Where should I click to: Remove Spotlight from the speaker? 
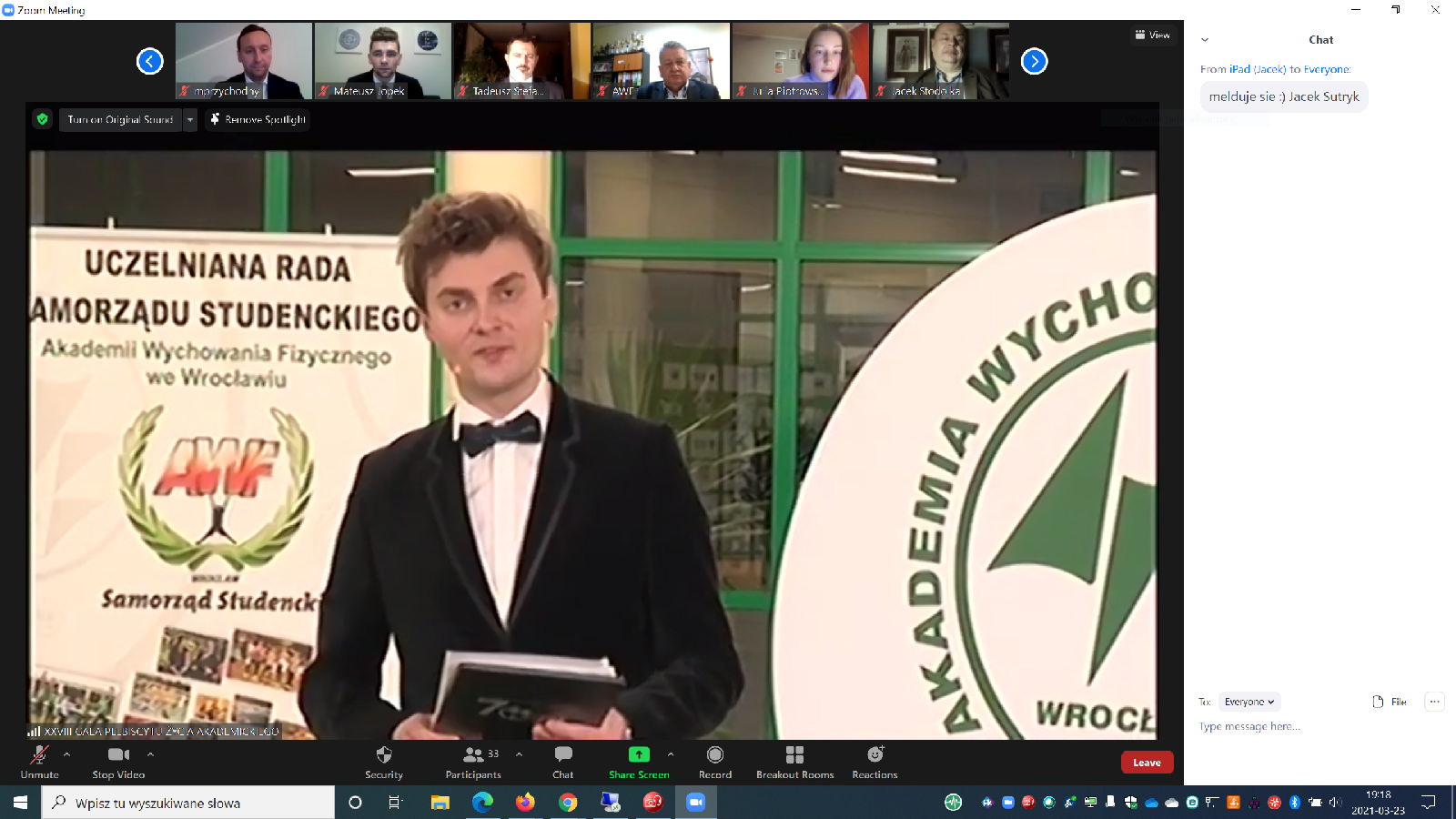(258, 119)
